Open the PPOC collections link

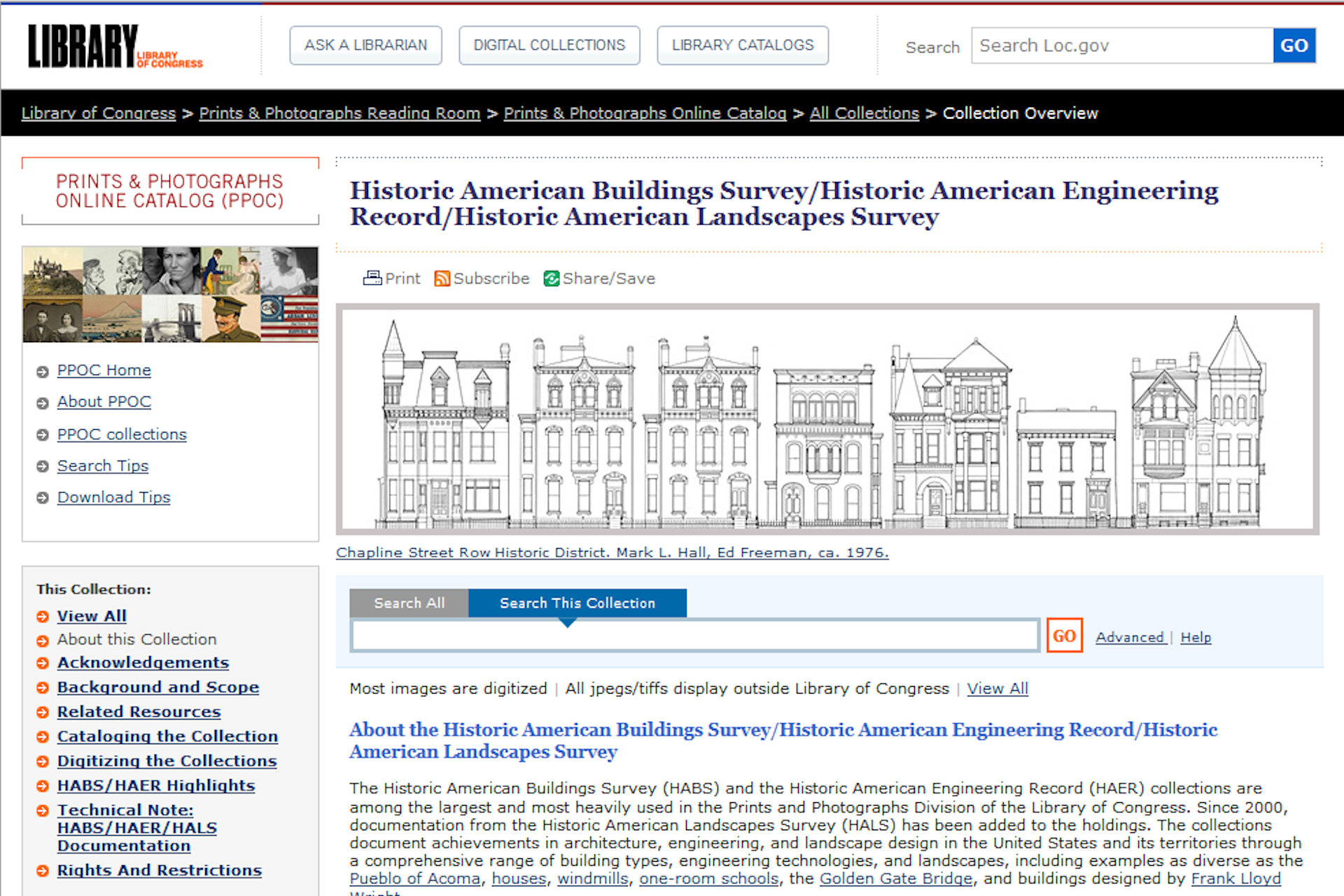(122, 434)
